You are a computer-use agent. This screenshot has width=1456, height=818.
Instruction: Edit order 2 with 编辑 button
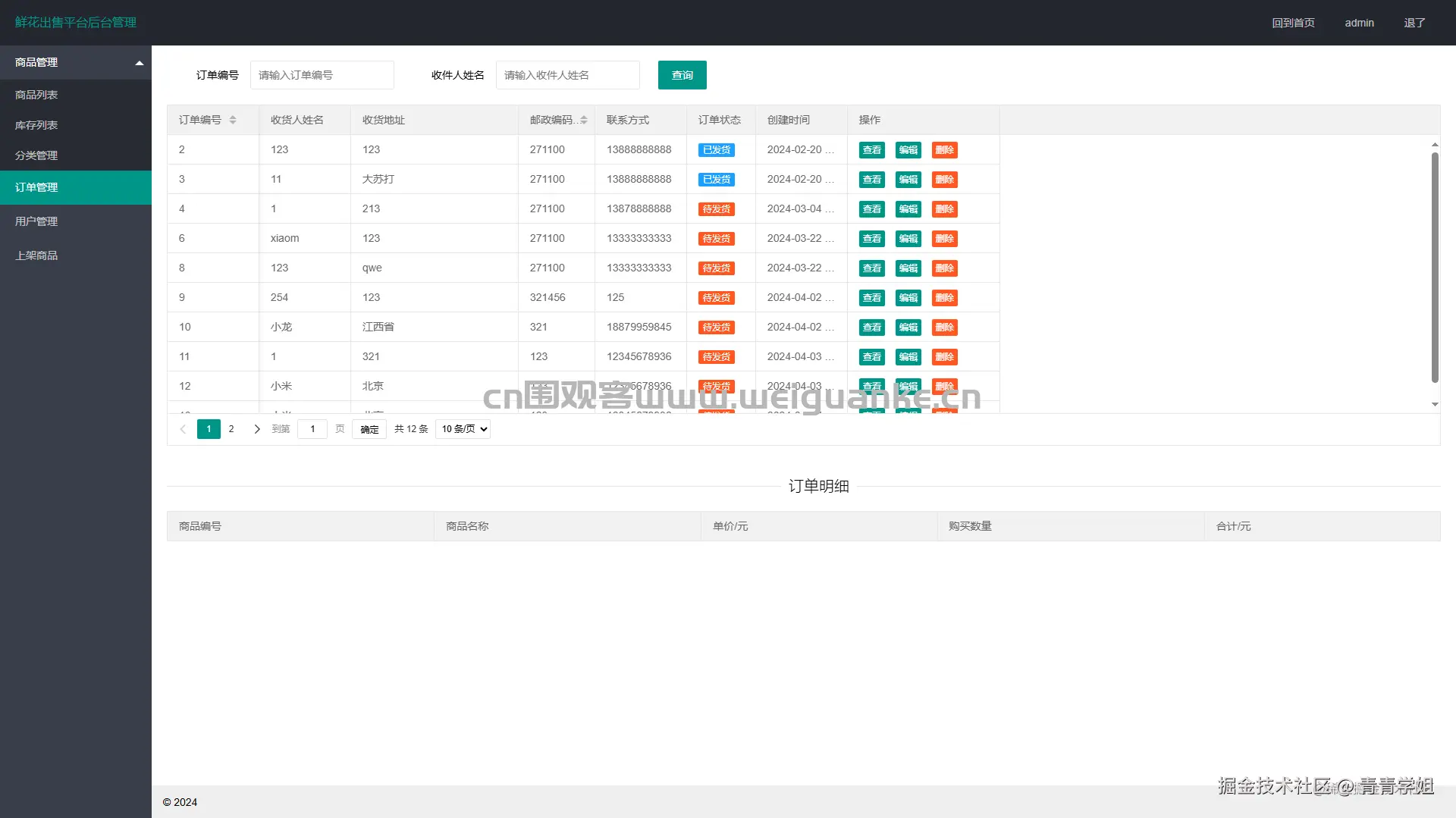point(908,150)
